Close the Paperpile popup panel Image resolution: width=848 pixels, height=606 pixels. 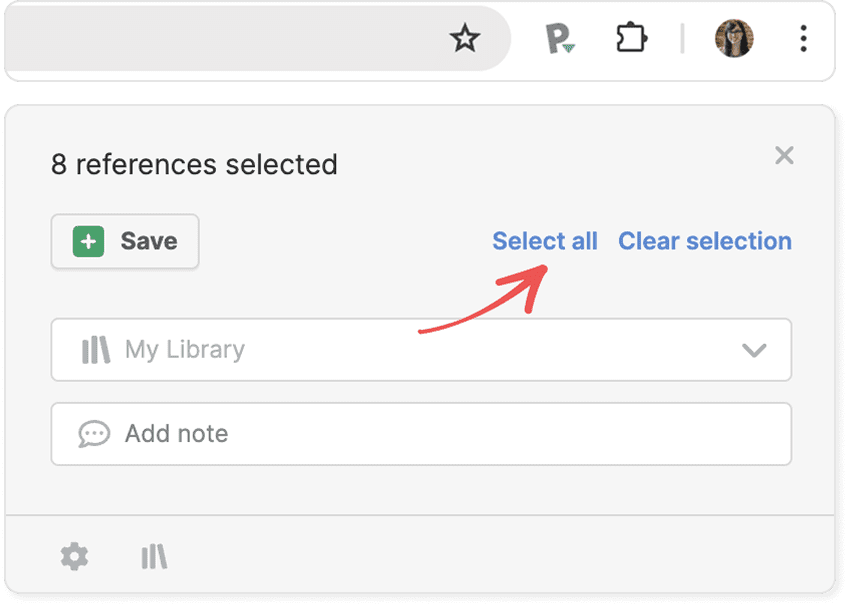tap(784, 155)
